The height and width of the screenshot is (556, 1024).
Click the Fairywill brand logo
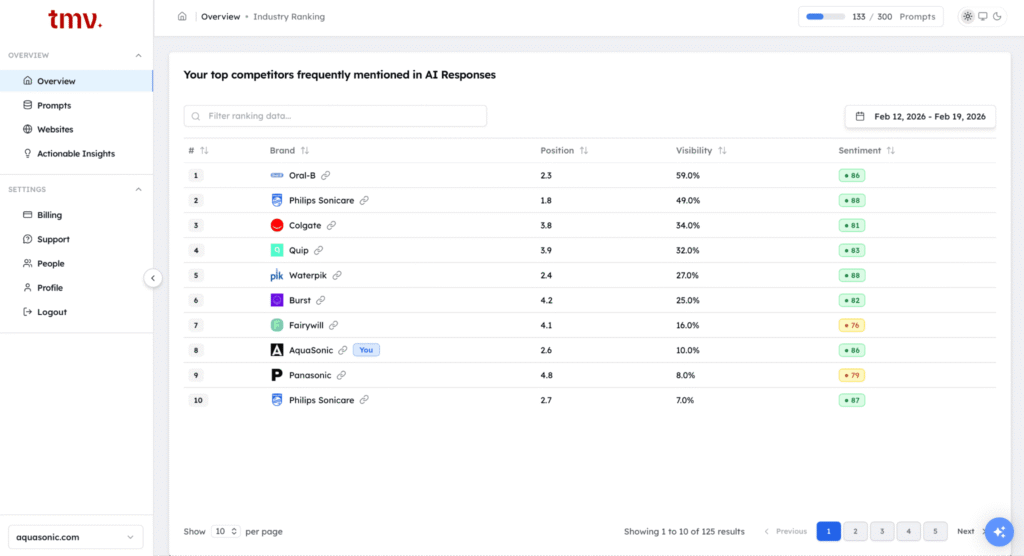click(x=277, y=325)
